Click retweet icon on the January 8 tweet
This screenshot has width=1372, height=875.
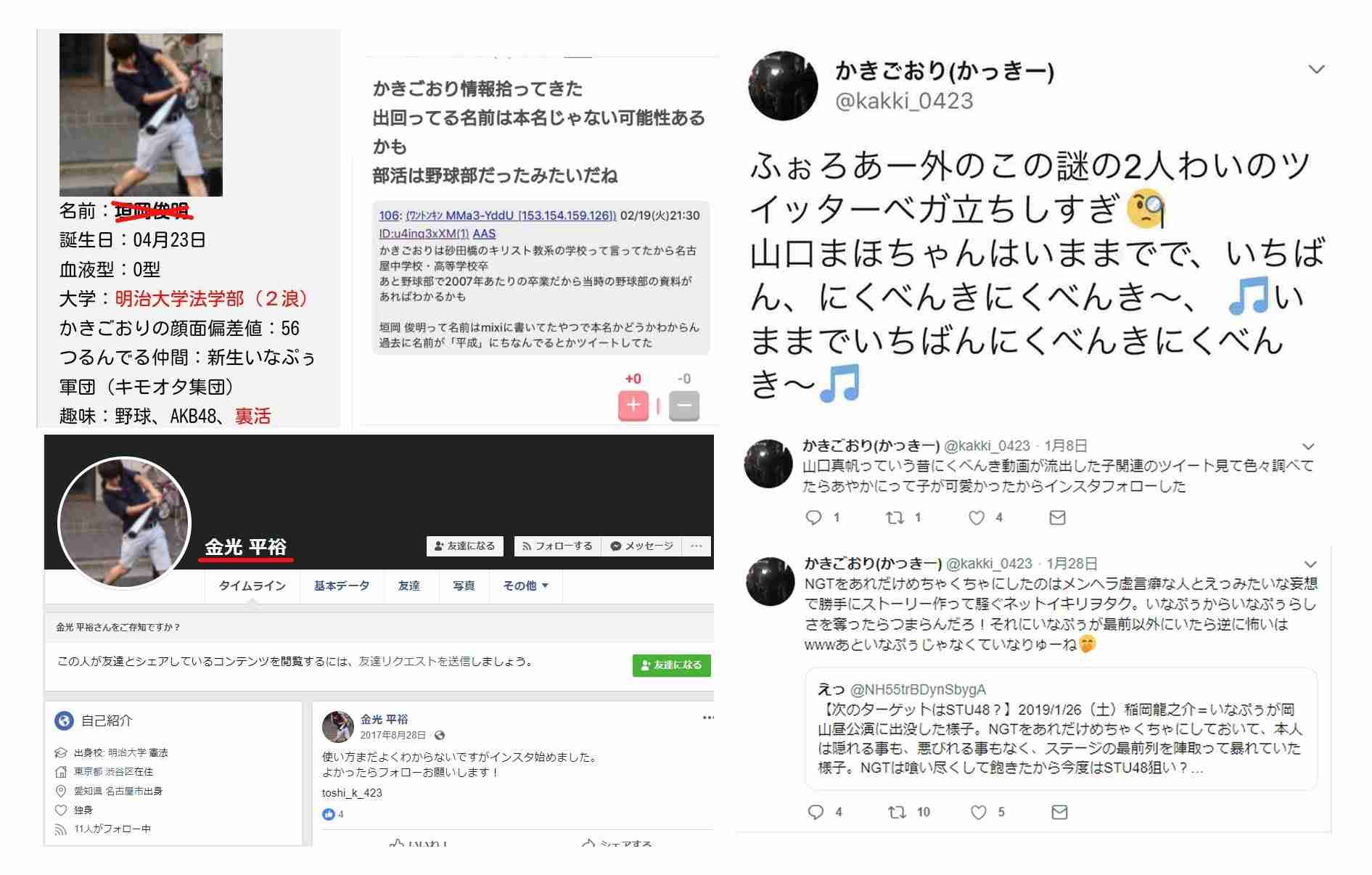(895, 517)
